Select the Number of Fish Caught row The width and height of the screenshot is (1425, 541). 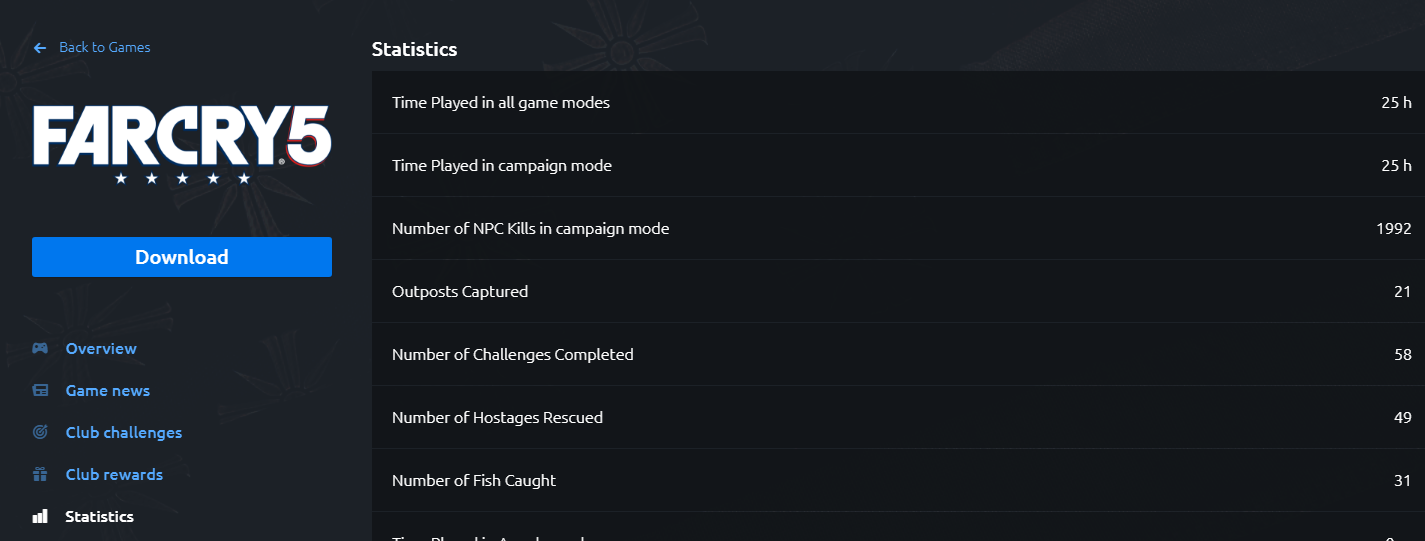898,480
